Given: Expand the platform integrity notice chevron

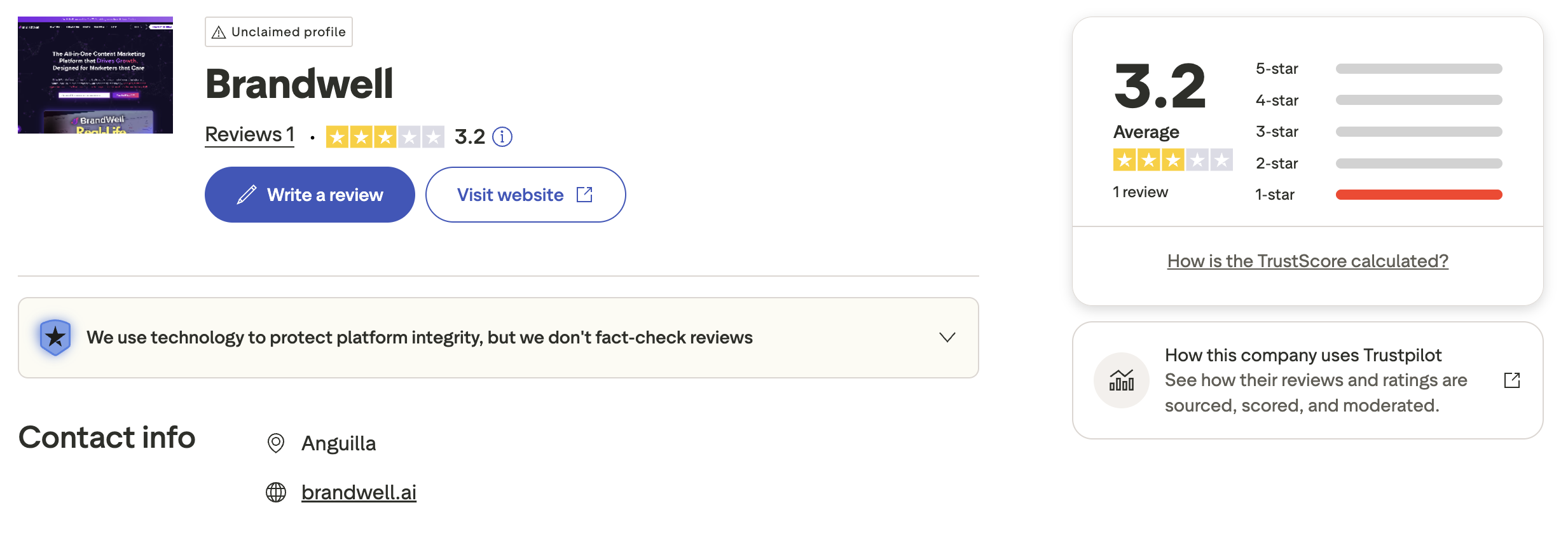Looking at the screenshot, I should 947,337.
